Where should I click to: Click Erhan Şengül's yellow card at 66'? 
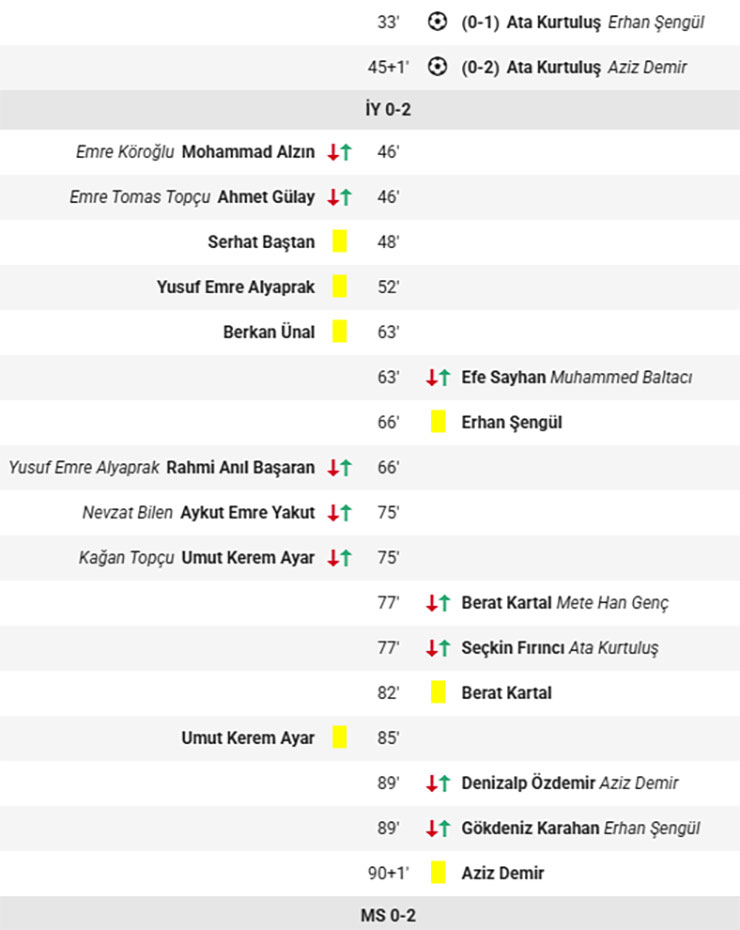pos(438,422)
